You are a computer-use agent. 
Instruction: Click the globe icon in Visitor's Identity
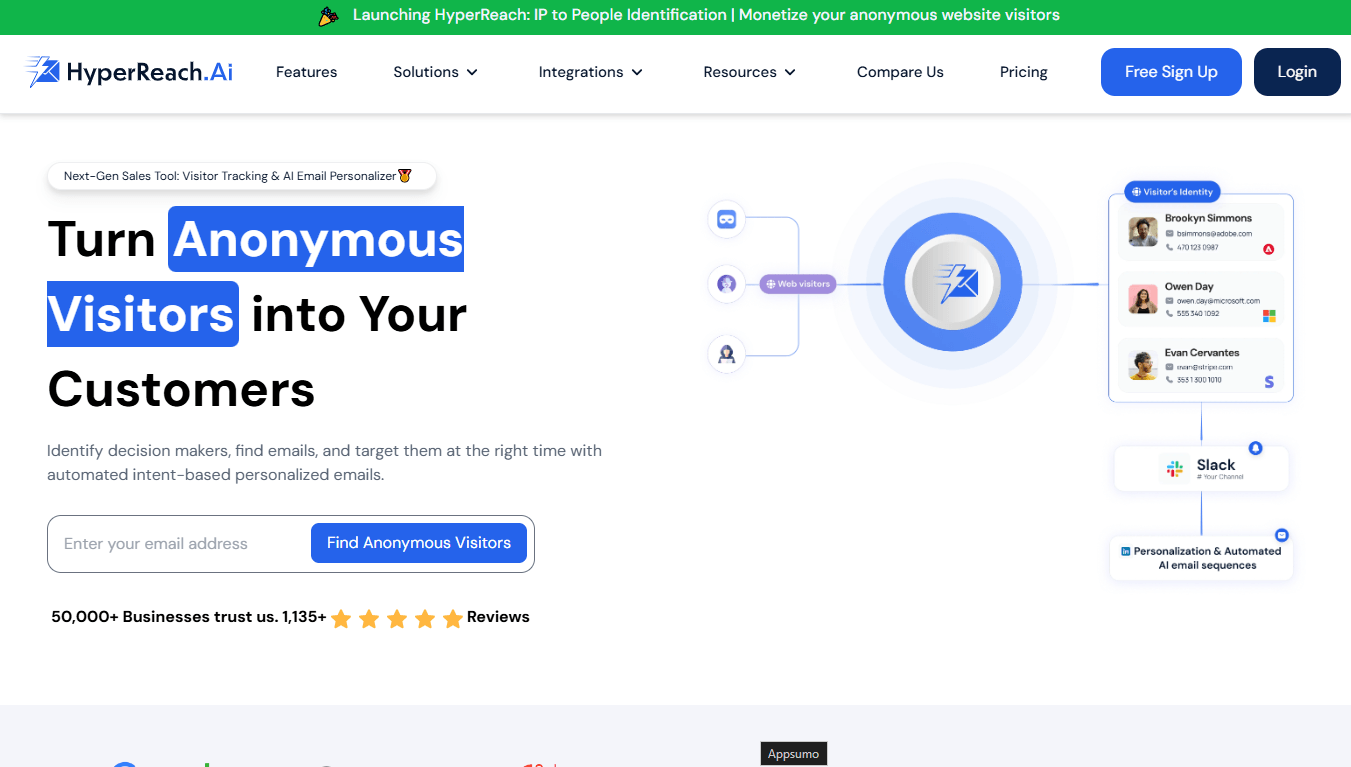1136,192
